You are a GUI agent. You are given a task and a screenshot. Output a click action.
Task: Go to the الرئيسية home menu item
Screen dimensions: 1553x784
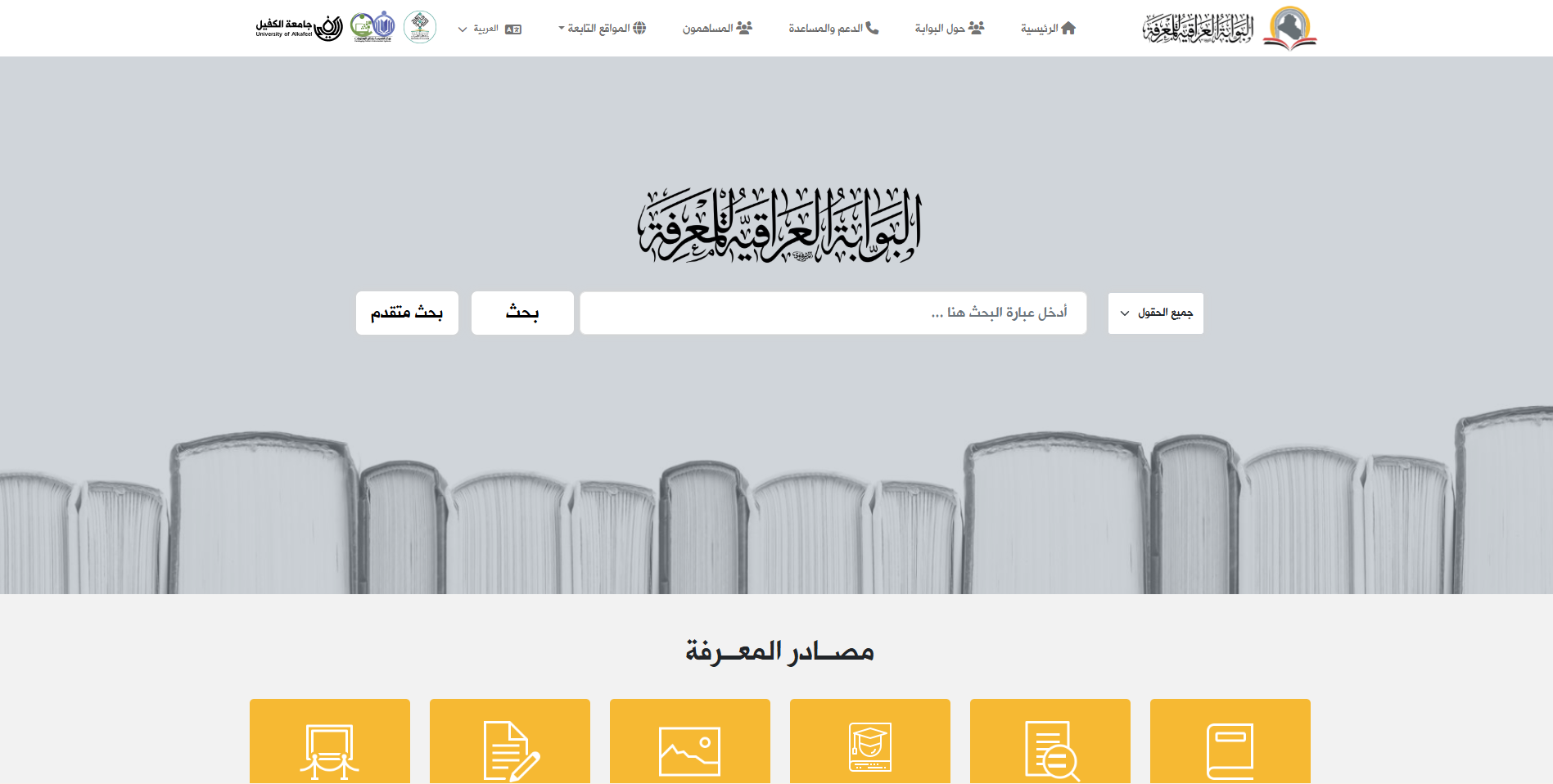pyautogui.click(x=1048, y=28)
